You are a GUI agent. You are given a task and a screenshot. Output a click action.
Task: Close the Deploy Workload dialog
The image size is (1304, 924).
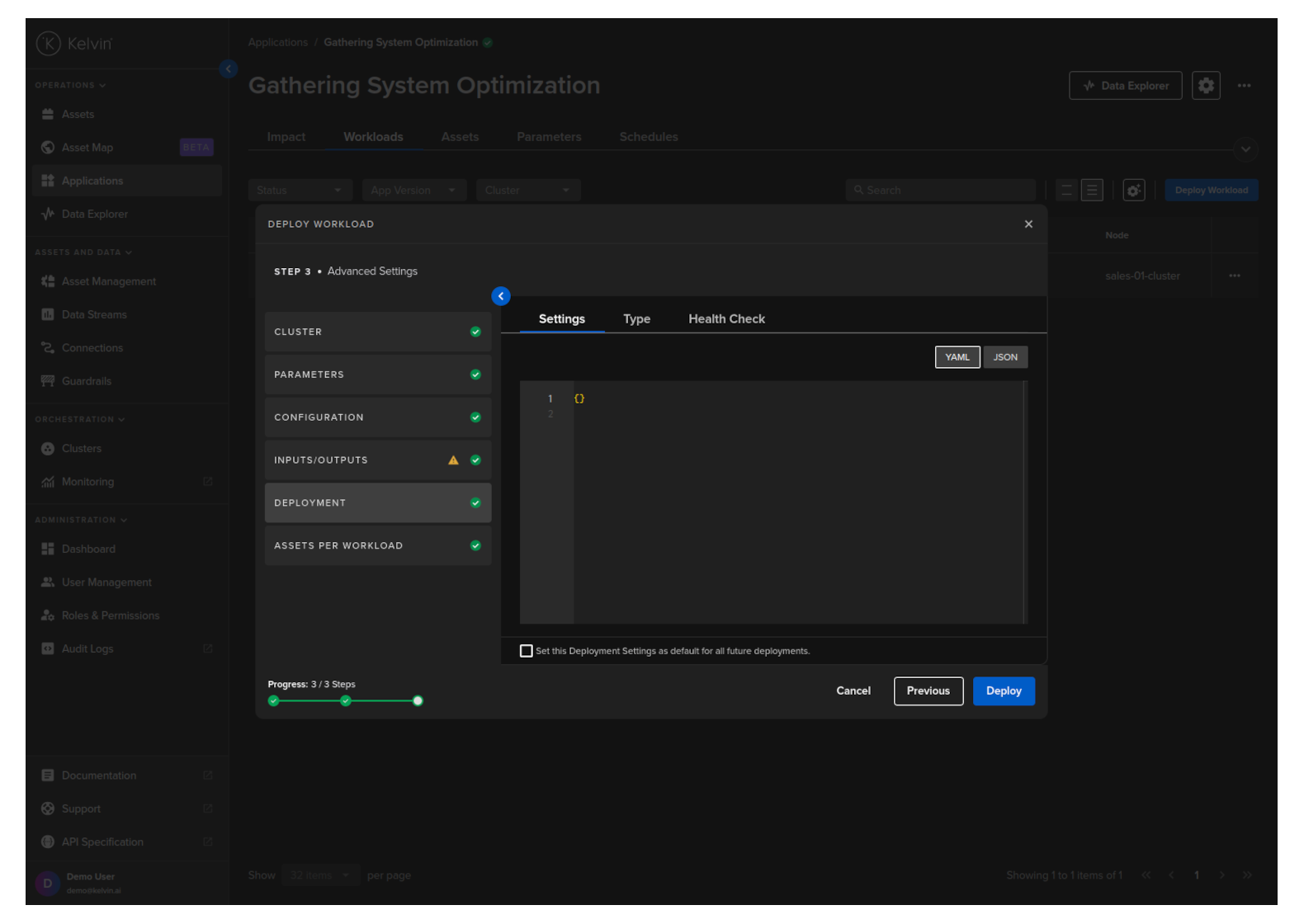coord(1028,224)
